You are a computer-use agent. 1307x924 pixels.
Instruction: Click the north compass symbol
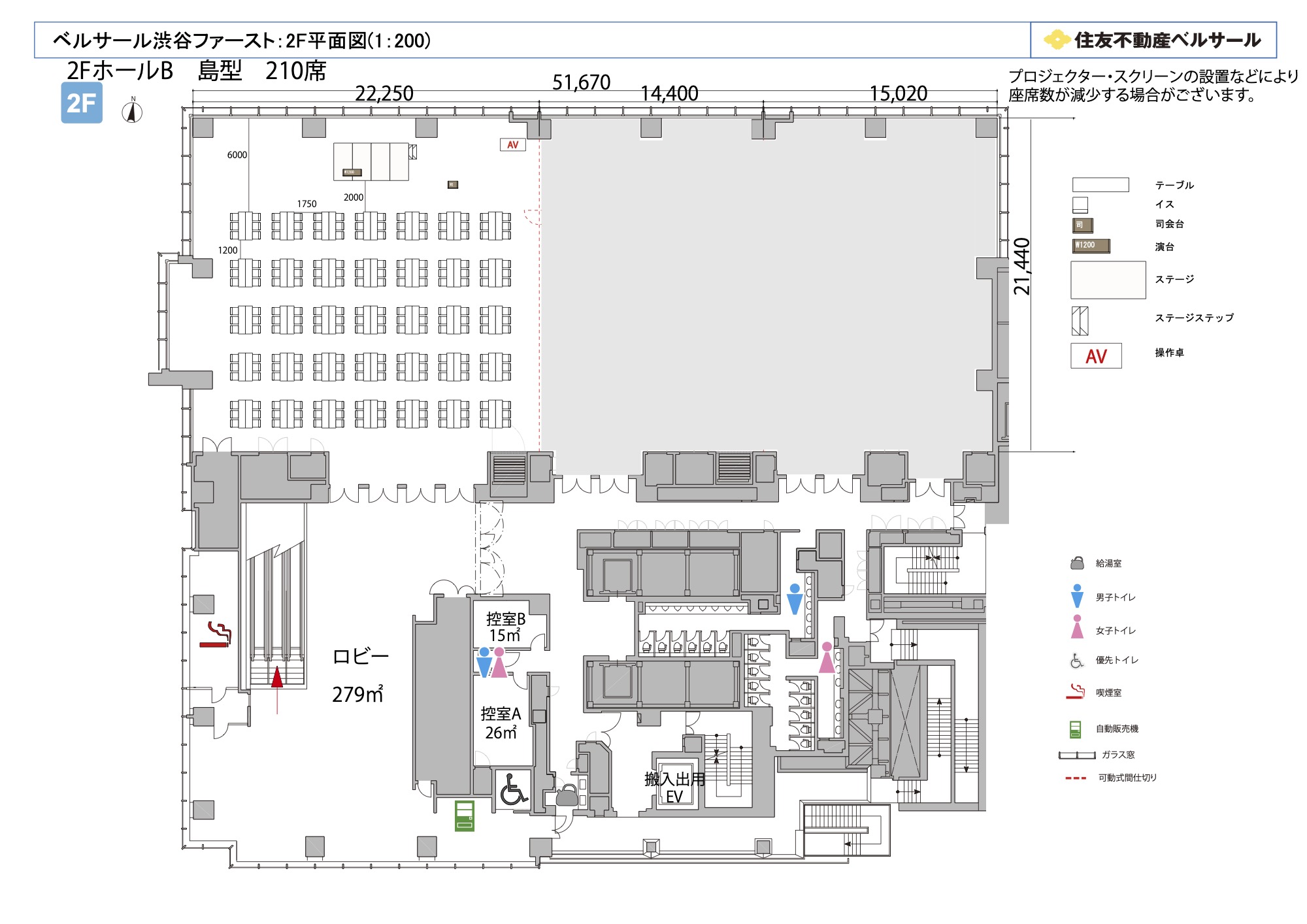(x=133, y=110)
